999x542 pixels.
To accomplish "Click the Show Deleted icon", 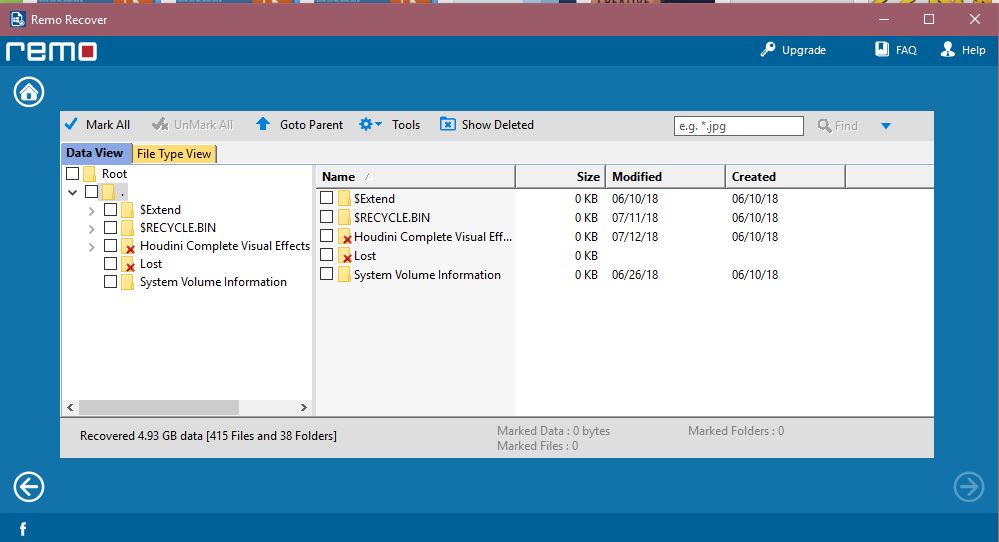I will click(448, 125).
